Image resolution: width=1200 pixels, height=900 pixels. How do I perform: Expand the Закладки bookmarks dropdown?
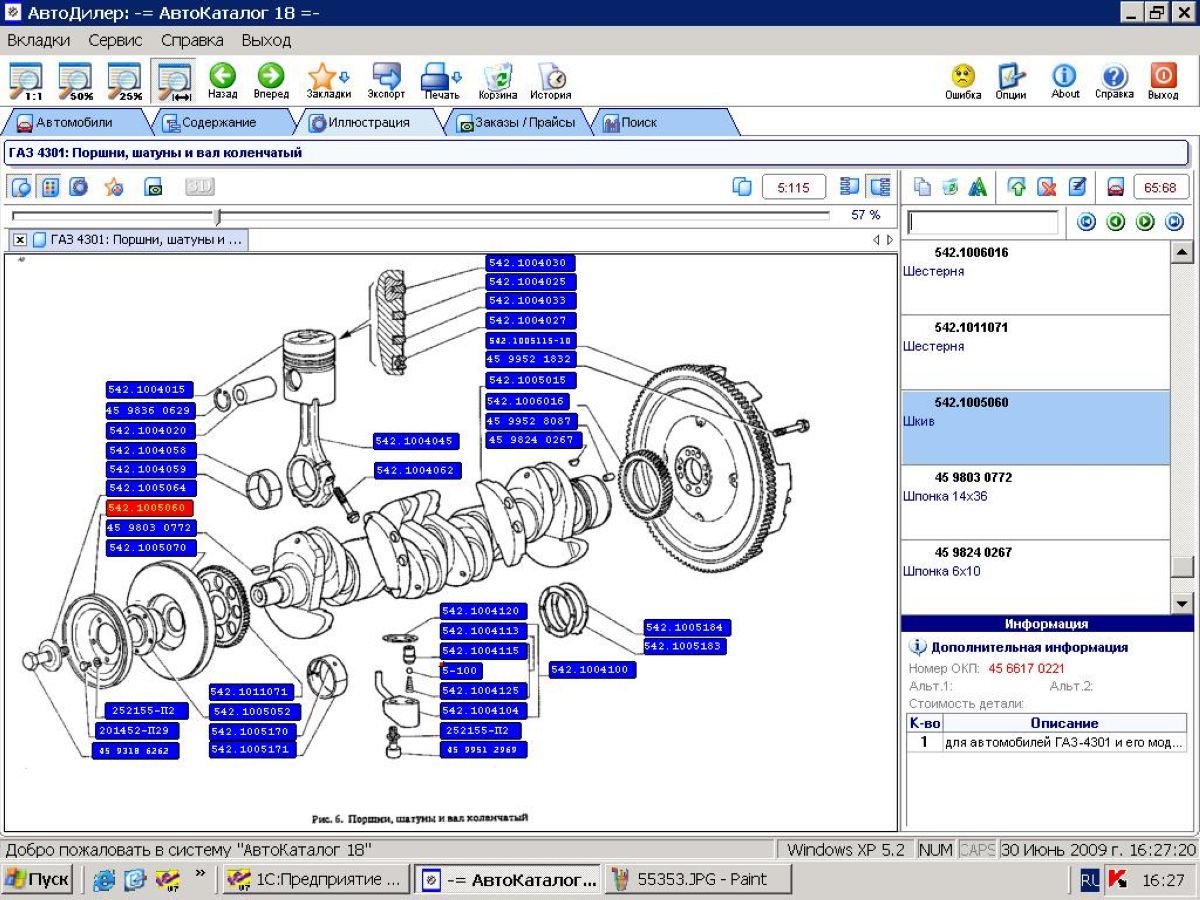click(x=345, y=76)
